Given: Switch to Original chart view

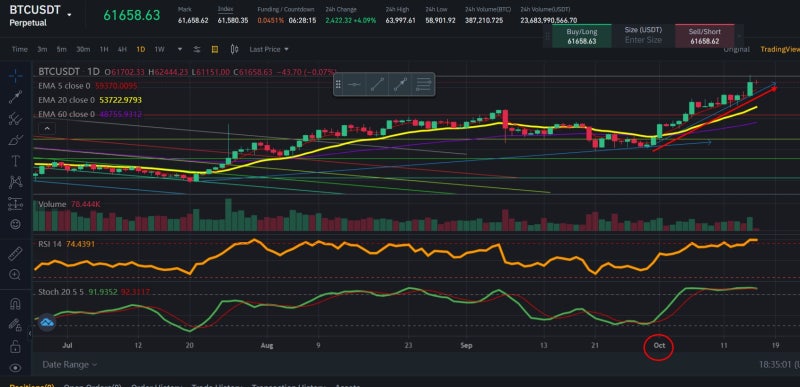Looking at the screenshot, I should pos(736,49).
